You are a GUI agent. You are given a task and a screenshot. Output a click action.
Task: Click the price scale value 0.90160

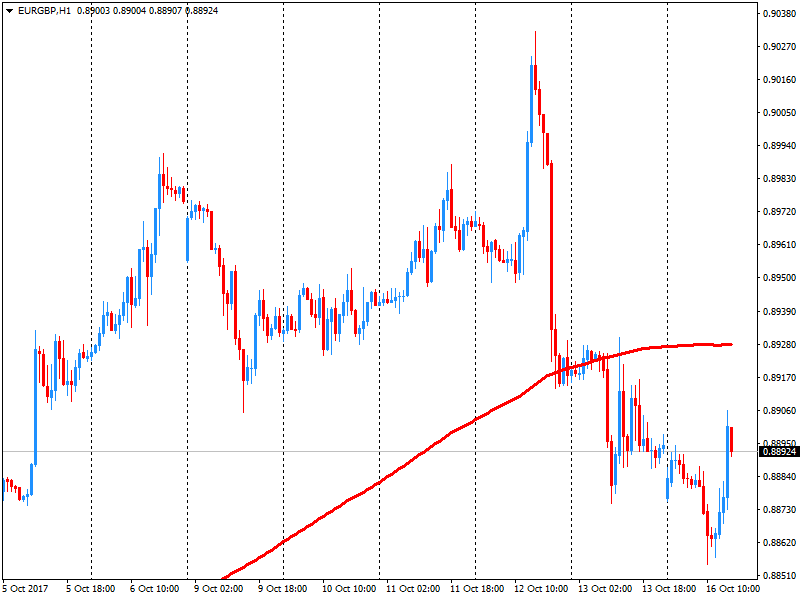779,80
